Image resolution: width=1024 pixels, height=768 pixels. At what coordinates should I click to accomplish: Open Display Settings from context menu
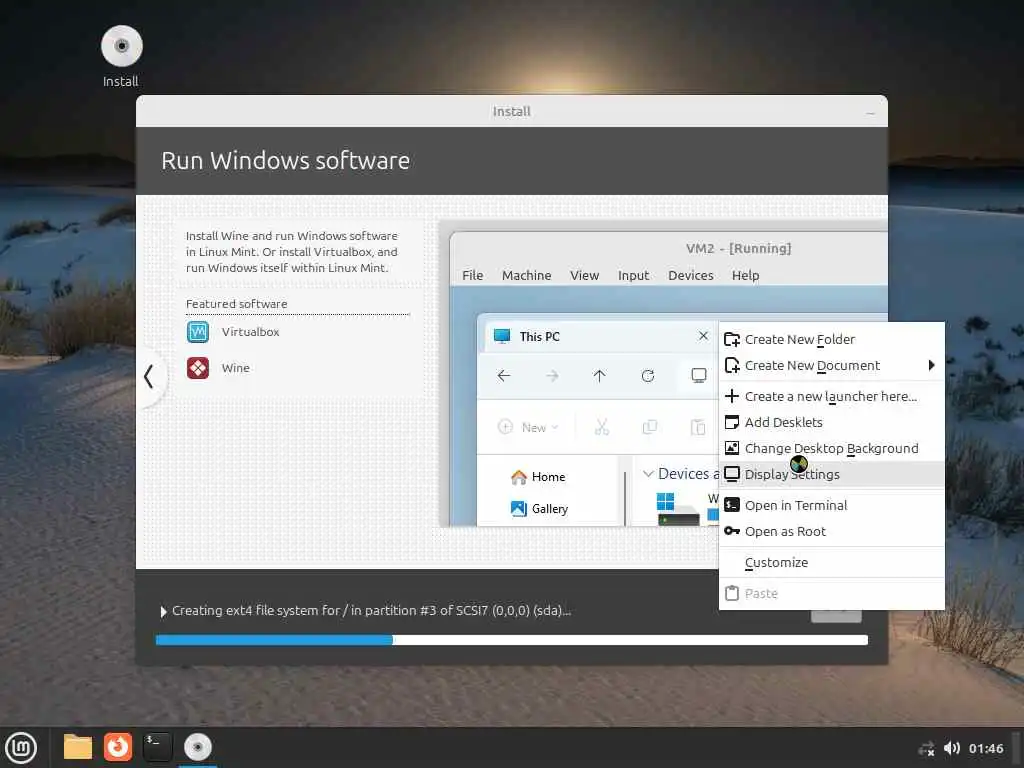(831, 474)
